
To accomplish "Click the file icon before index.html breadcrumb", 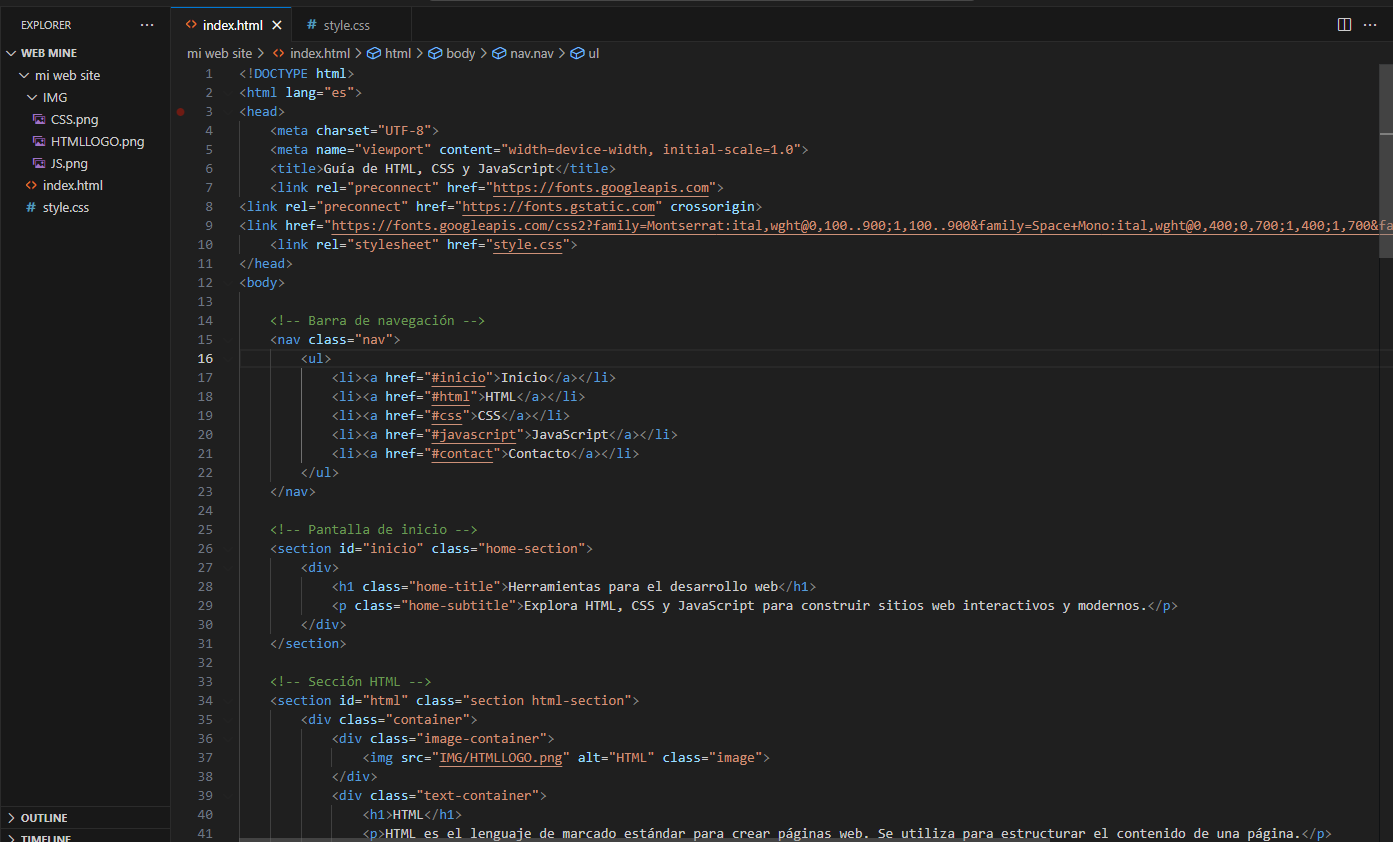I will (x=280, y=53).
